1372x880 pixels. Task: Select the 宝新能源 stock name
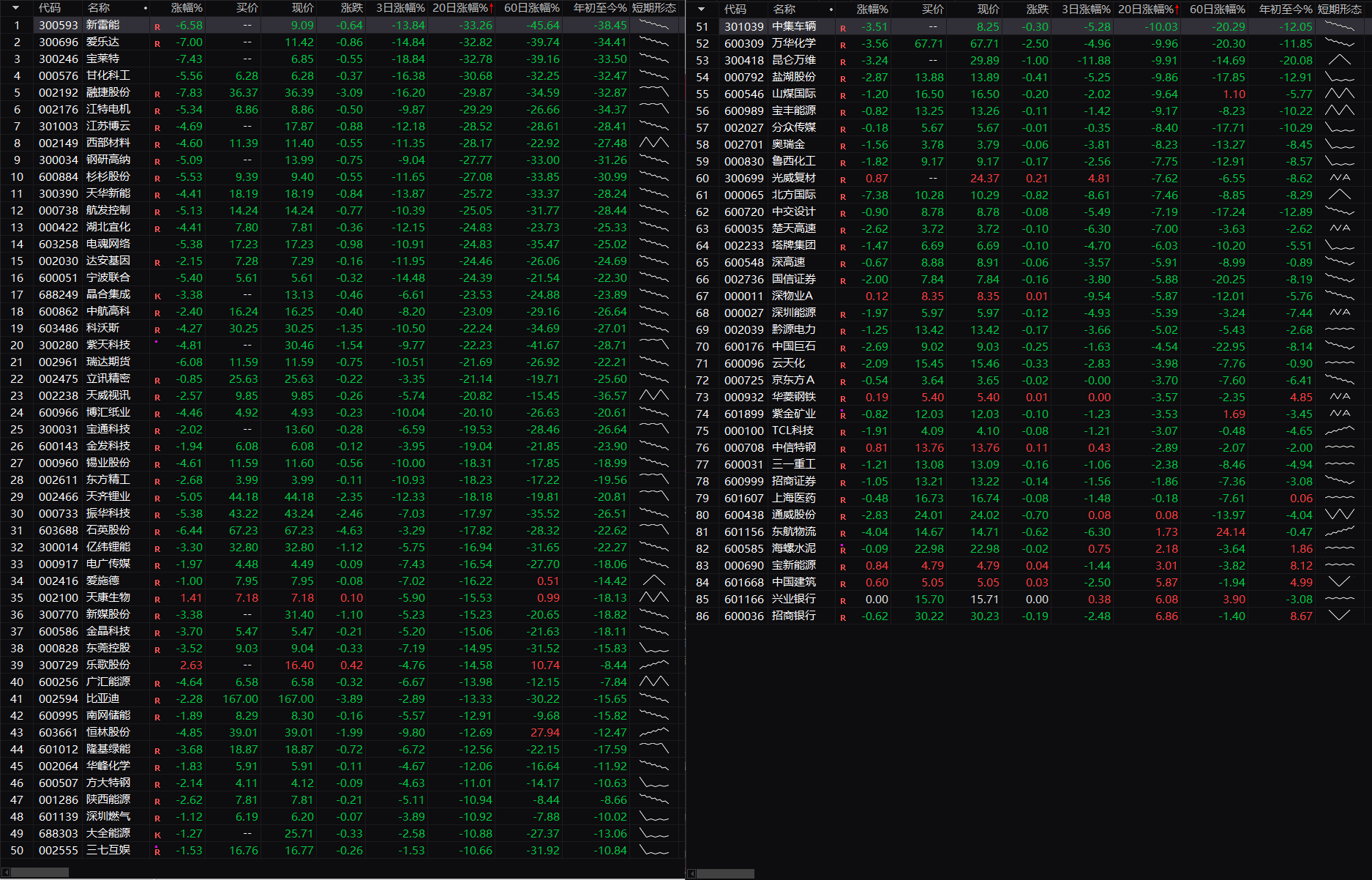794,565
